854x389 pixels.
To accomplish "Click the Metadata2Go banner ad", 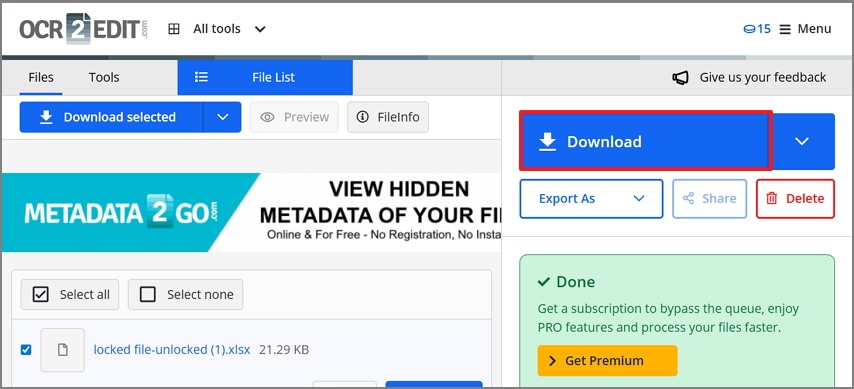I will (x=252, y=212).
